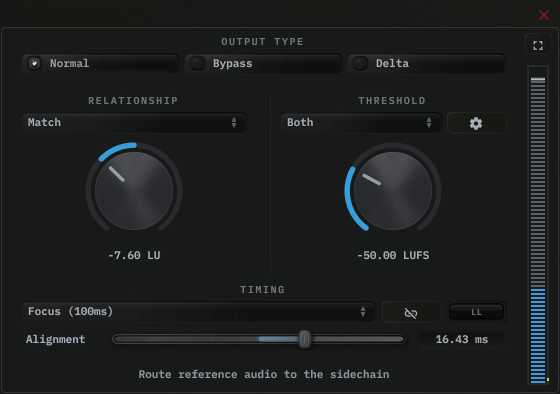Viewport: 560px width, 394px height.
Task: Click the "Route reference audio to the sidechain" text
Action: point(264,374)
